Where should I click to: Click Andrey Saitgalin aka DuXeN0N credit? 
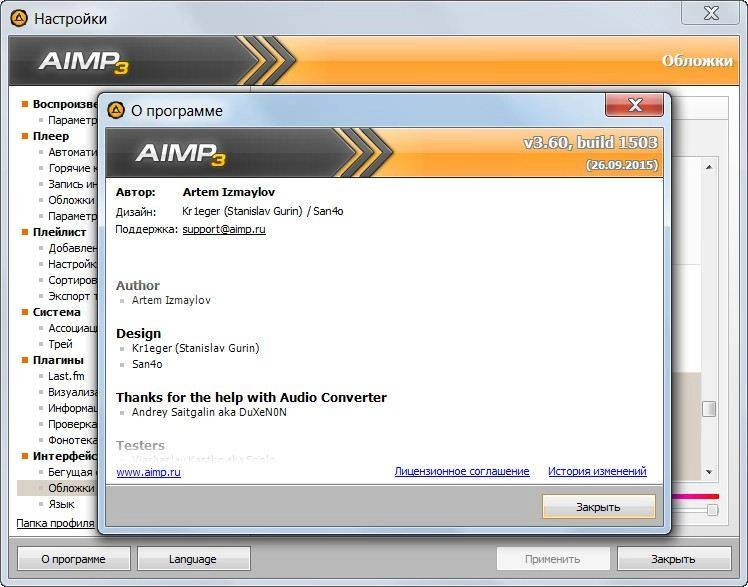coord(209,412)
